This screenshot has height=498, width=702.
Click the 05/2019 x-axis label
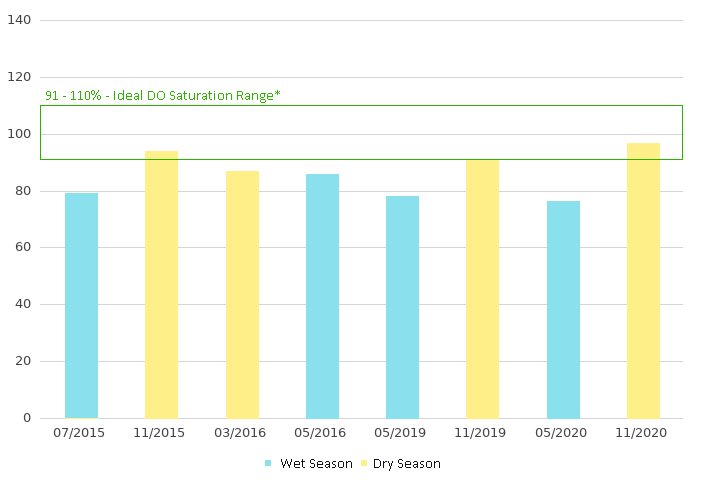(402, 433)
